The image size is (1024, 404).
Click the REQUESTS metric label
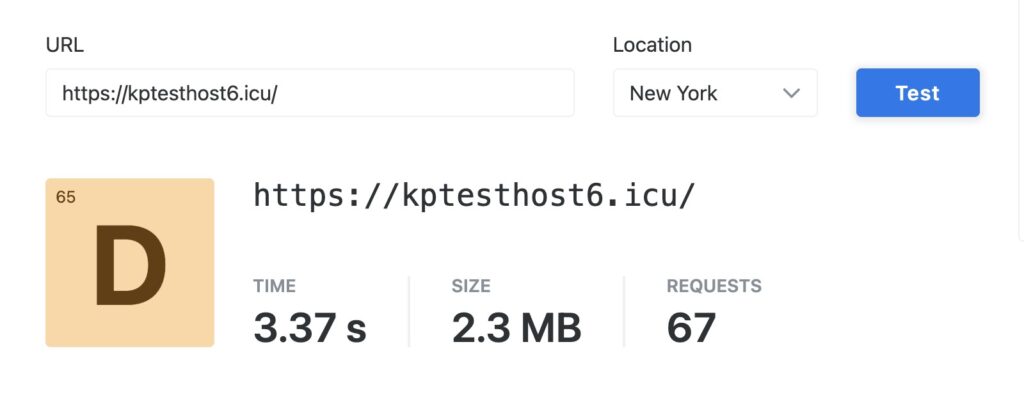714,286
